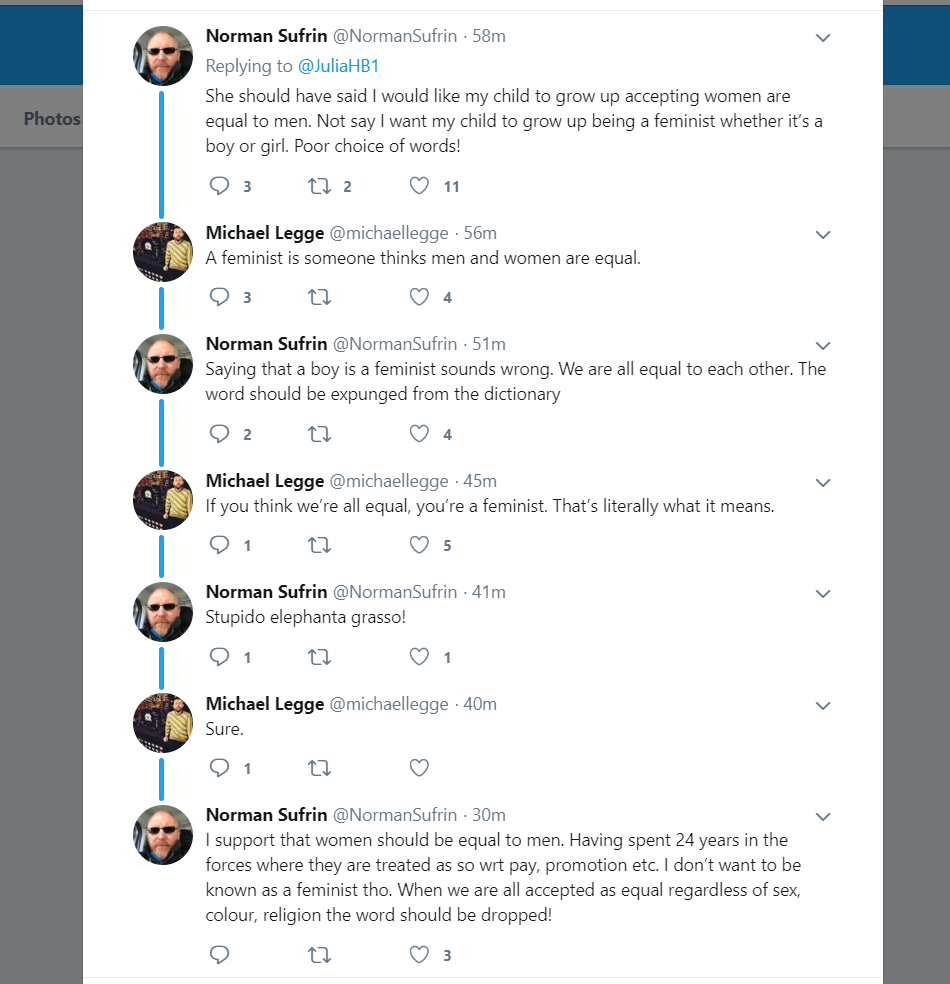Like Norman Sufrin's 58m tweet

point(420,186)
